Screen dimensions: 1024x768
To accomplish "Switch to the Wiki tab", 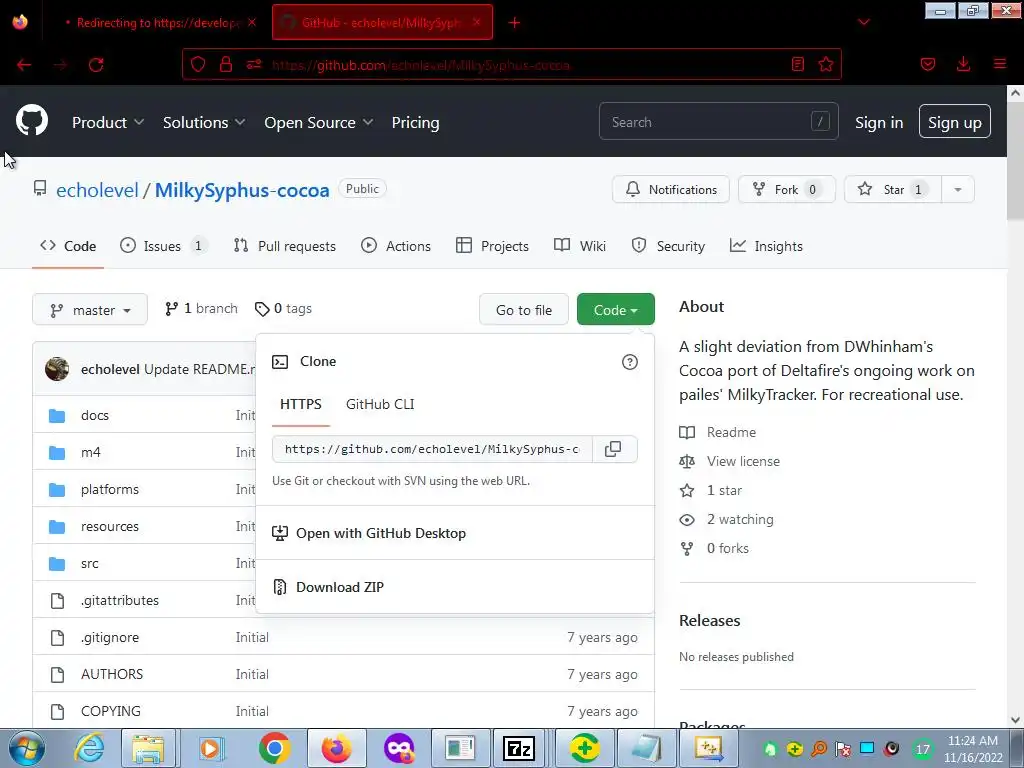I will pyautogui.click(x=580, y=246).
